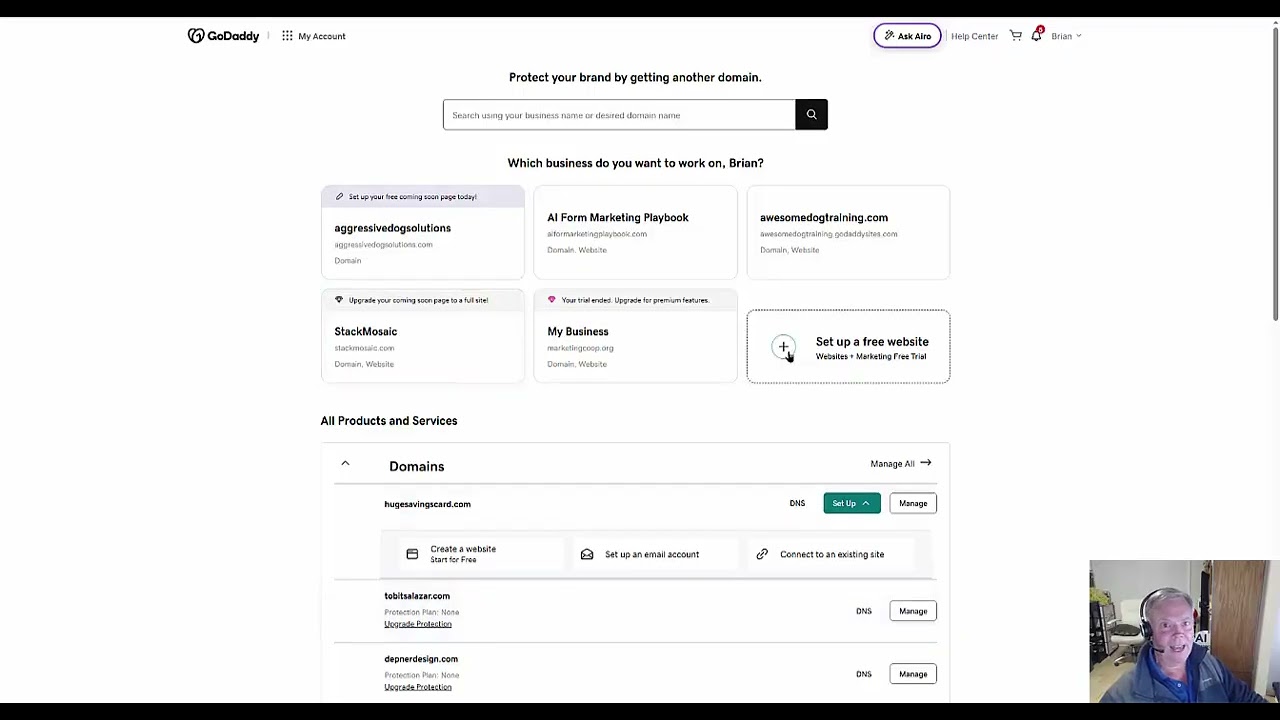Click the Ask Airo button
This screenshot has height=720, width=1280.
907,36
